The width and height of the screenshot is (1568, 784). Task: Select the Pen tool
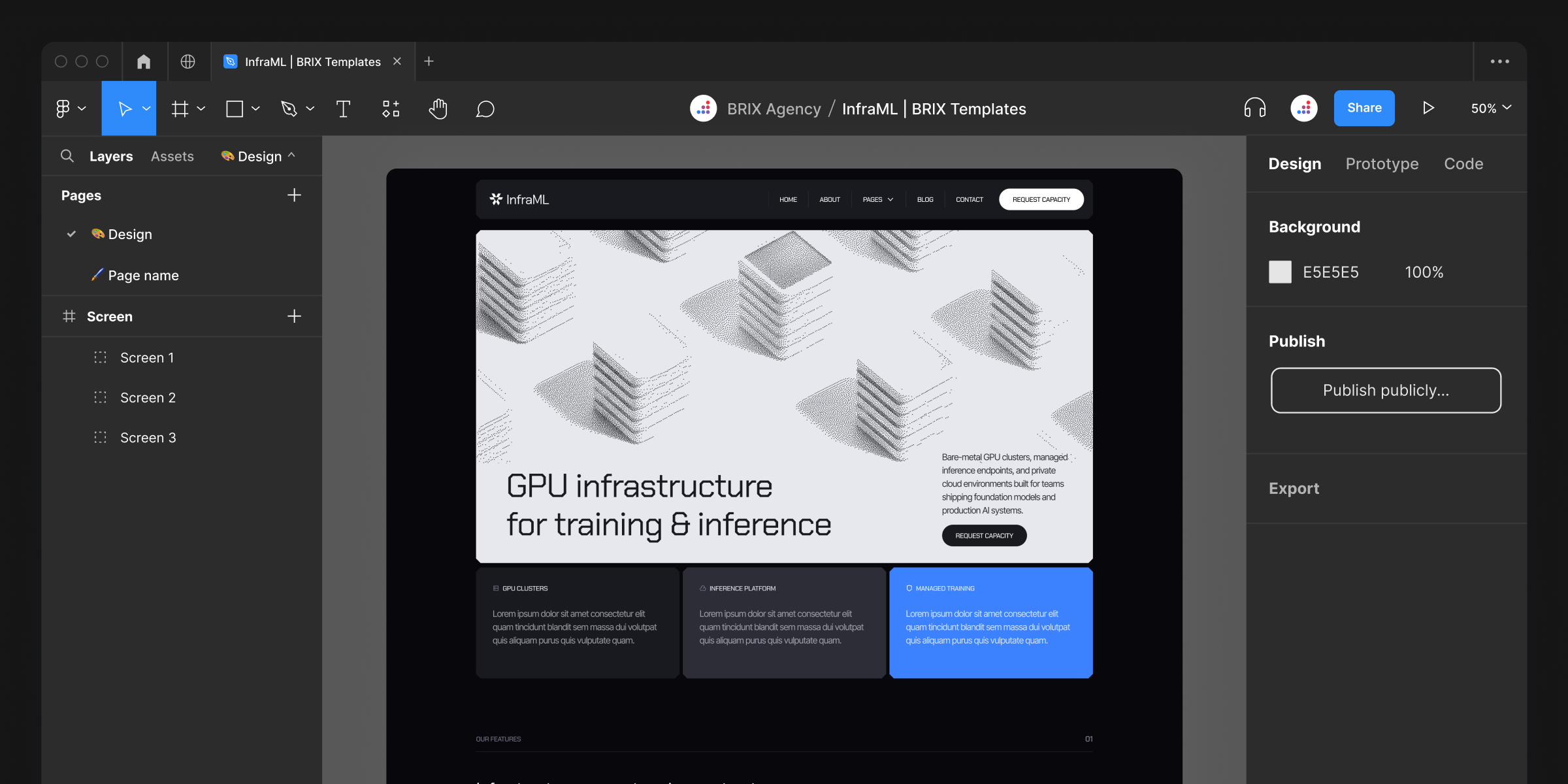[289, 108]
